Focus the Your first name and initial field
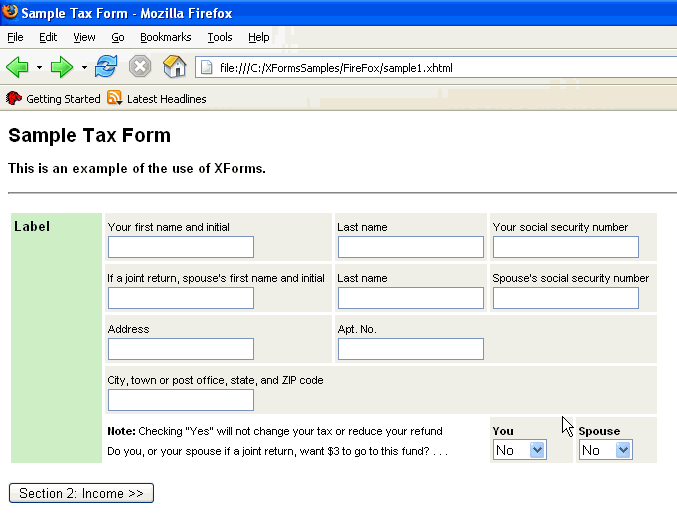The image size is (677, 514). (181, 247)
